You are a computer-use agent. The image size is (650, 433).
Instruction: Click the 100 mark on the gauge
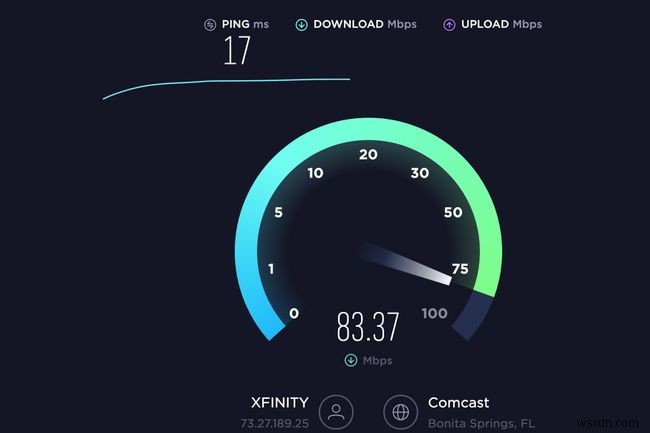[434, 313]
